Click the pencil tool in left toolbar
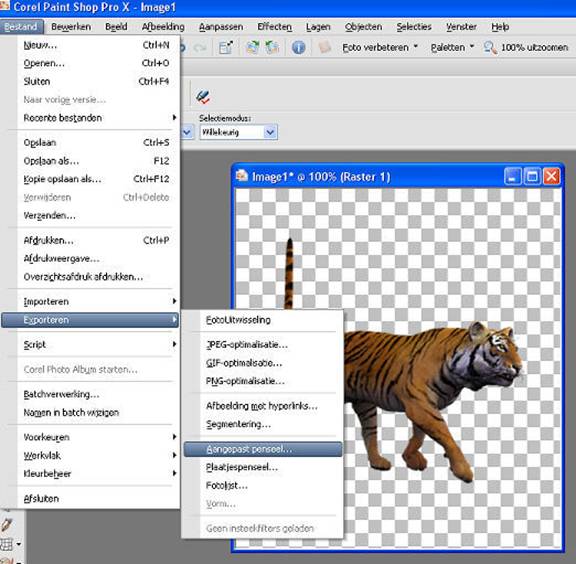576x564 pixels. (7, 525)
